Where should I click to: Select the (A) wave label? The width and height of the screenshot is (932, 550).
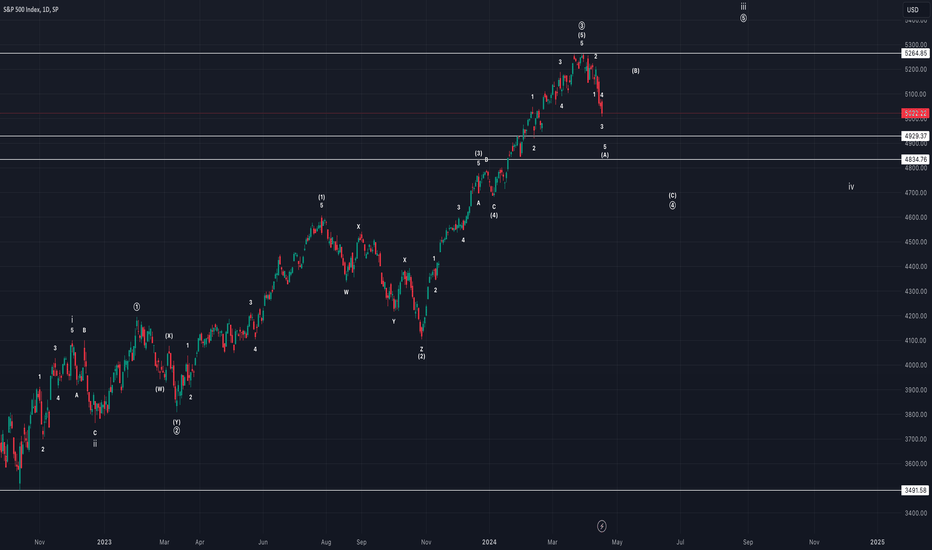click(x=604, y=155)
